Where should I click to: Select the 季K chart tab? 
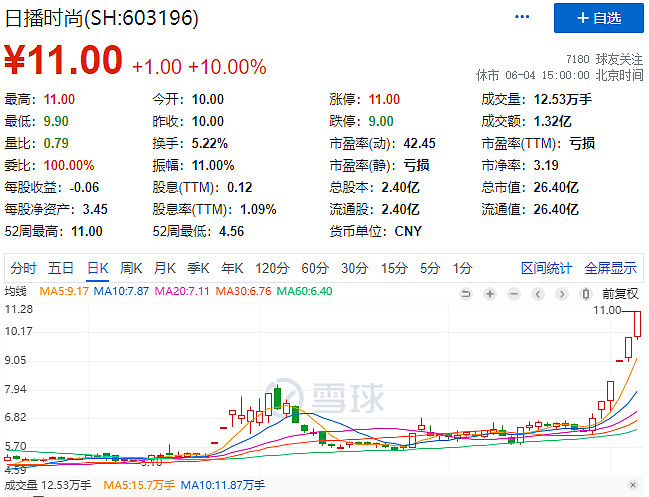click(198, 268)
